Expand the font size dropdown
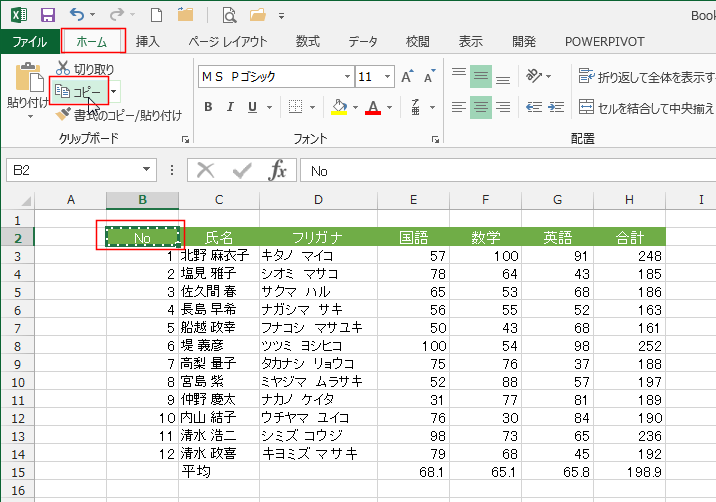Image resolution: width=716 pixels, height=502 pixels. (x=386, y=77)
